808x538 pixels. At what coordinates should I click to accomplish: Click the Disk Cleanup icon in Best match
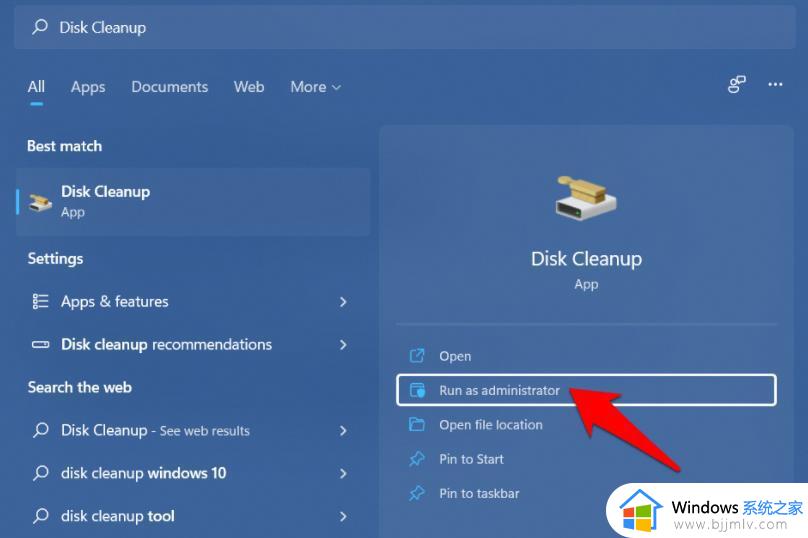tap(40, 202)
